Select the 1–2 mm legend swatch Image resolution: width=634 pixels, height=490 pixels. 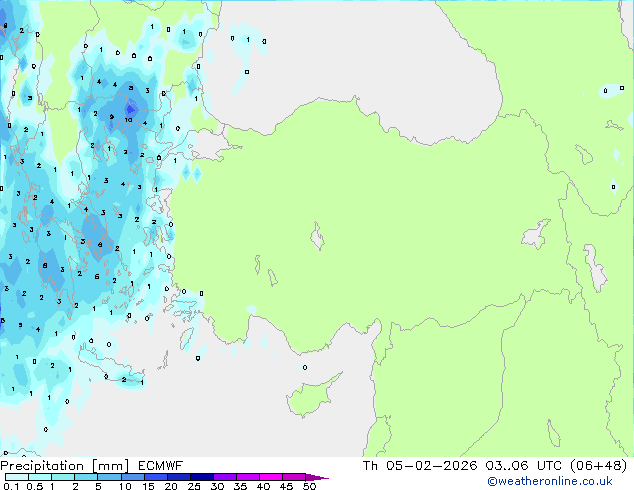pyautogui.click(x=63, y=477)
